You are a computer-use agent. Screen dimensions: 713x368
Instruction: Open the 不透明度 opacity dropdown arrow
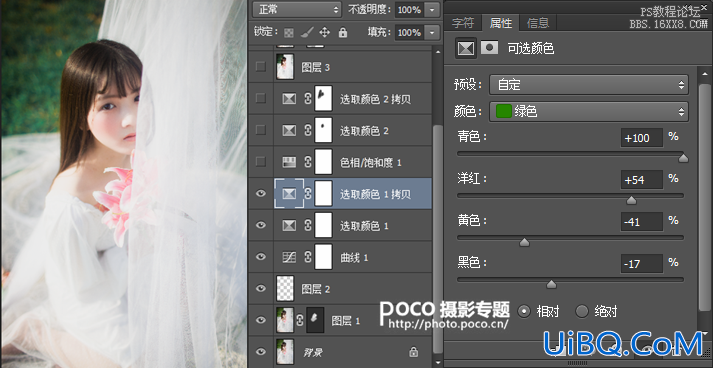pos(432,9)
